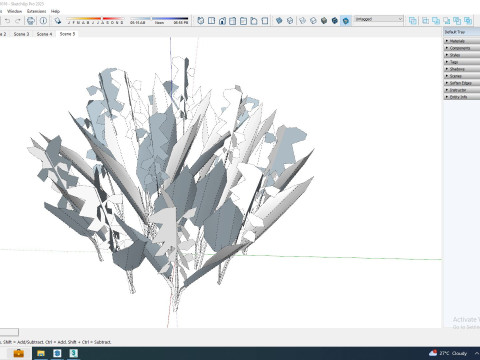The height and width of the screenshot is (360, 480).
Task: Expand the Instructor tray panel
Action: (462, 90)
